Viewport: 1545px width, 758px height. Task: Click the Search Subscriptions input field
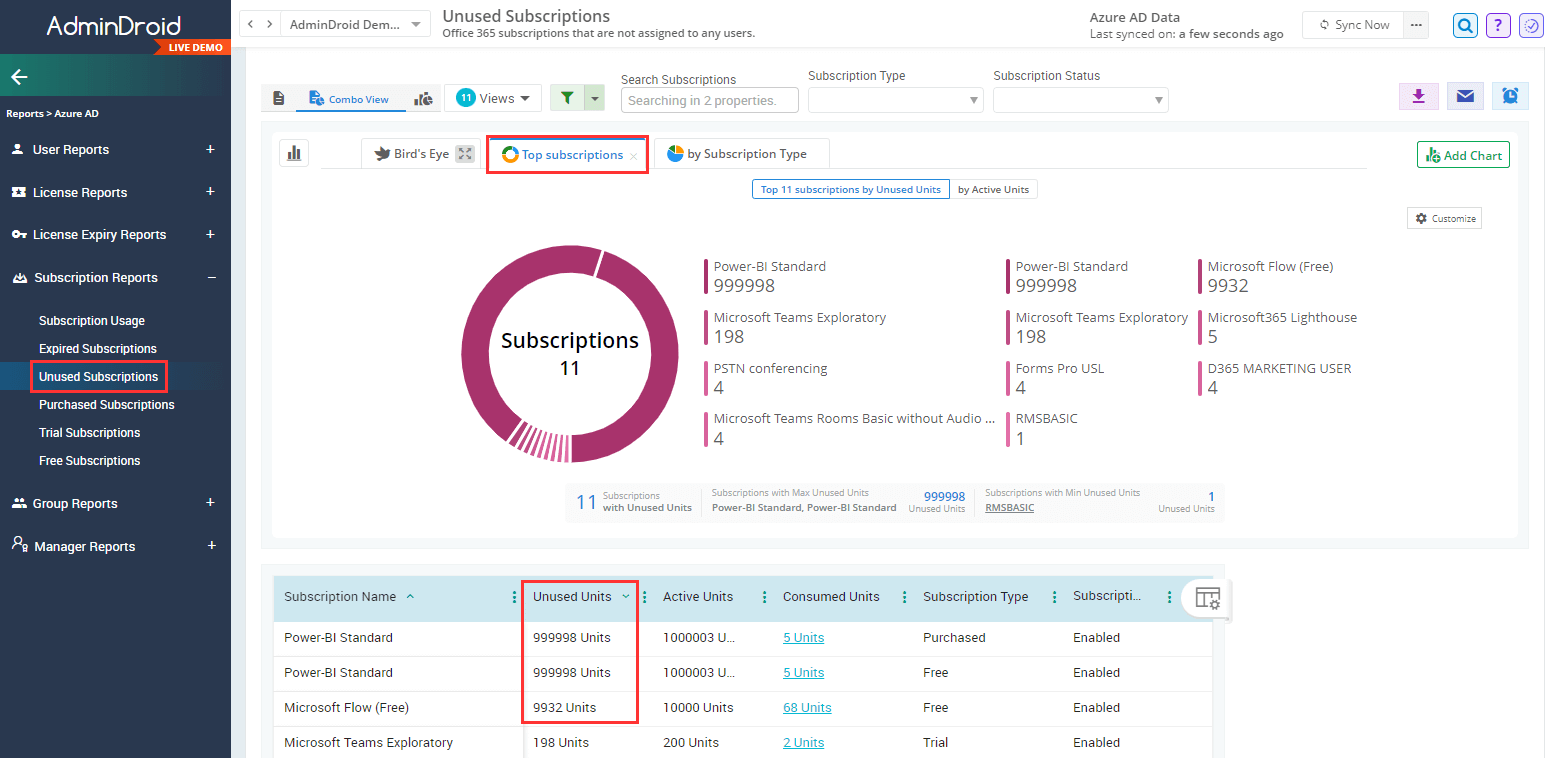coord(710,100)
